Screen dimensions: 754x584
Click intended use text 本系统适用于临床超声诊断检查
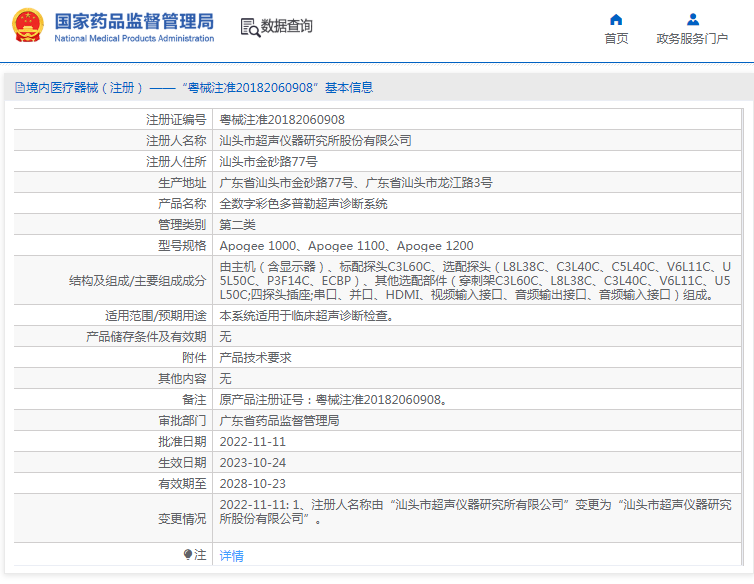(x=306, y=316)
